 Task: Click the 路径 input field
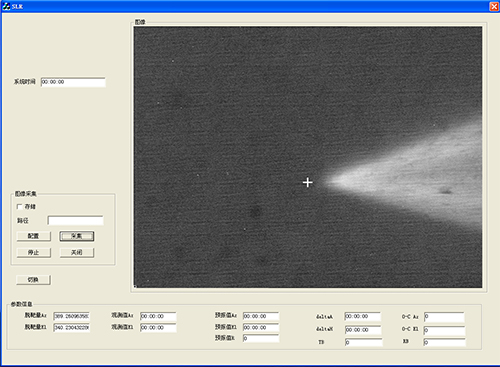[x=75, y=220]
